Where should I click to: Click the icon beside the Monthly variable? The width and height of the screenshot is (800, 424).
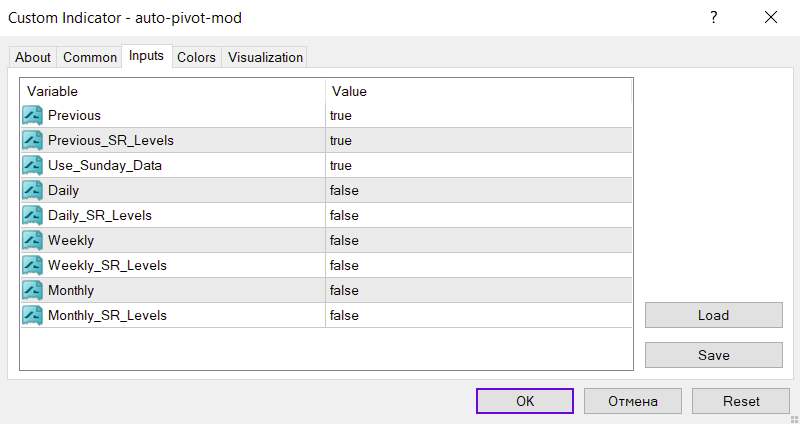[x=32, y=290]
